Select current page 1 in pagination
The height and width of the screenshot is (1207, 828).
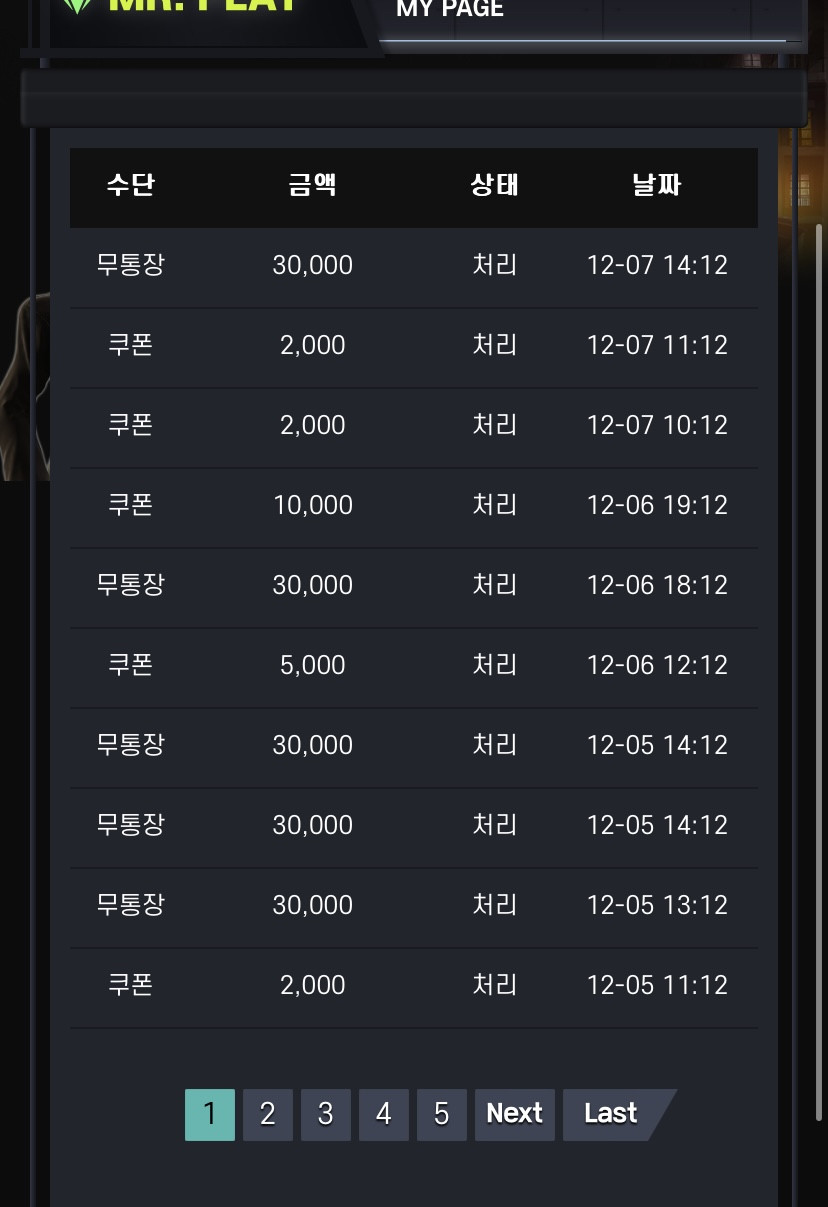pos(210,1114)
